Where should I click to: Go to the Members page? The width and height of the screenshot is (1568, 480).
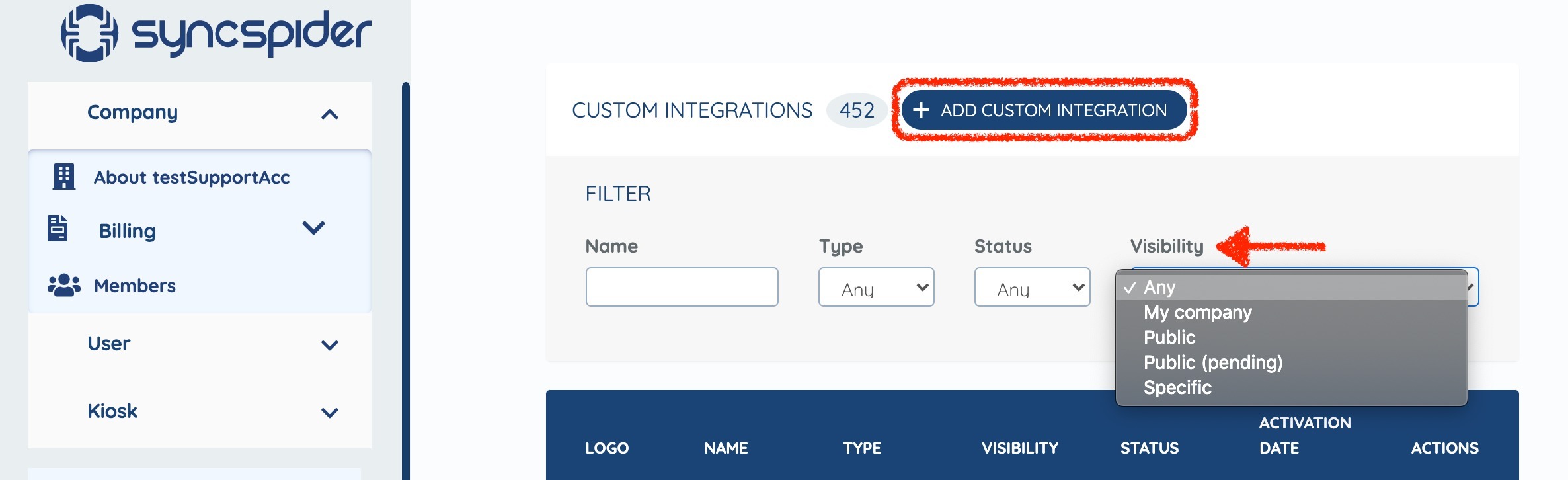[135, 286]
